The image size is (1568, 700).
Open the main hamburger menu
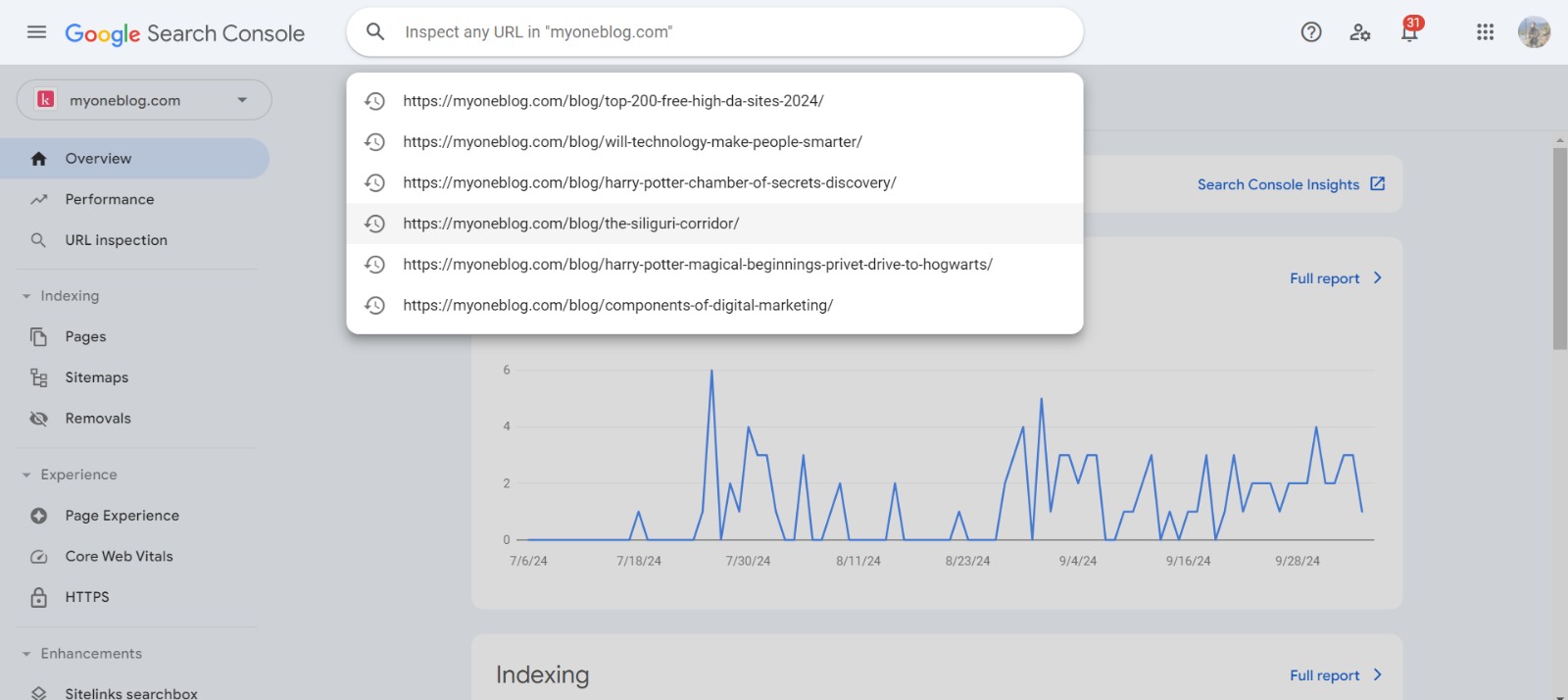36,32
